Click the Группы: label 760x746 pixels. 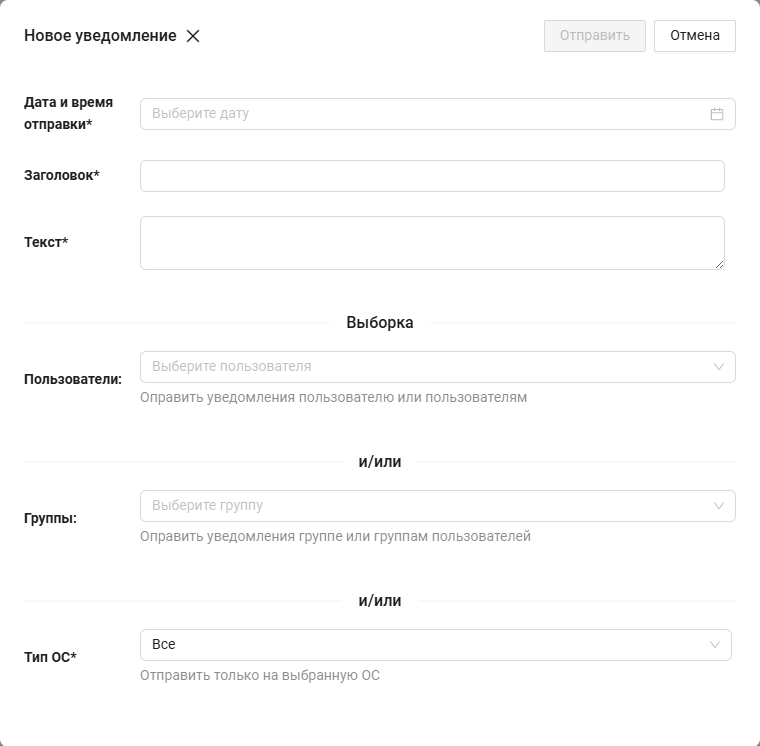tap(51, 519)
